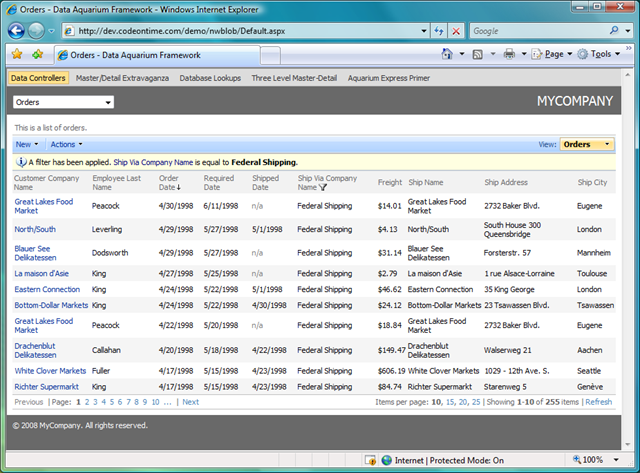Screen dimensions: 640x473
Task: Click the Add to Favorites icon
Action: coord(38,54)
